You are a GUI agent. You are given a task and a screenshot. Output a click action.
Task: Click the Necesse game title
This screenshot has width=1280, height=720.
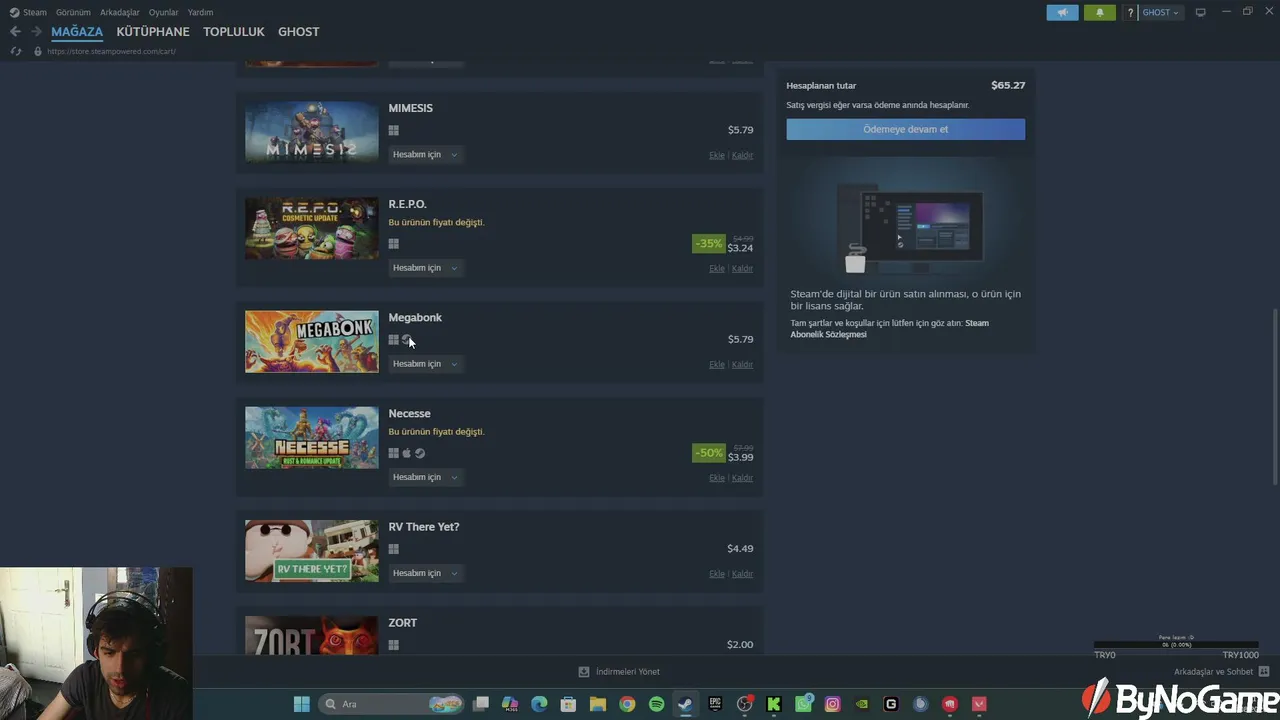click(409, 414)
